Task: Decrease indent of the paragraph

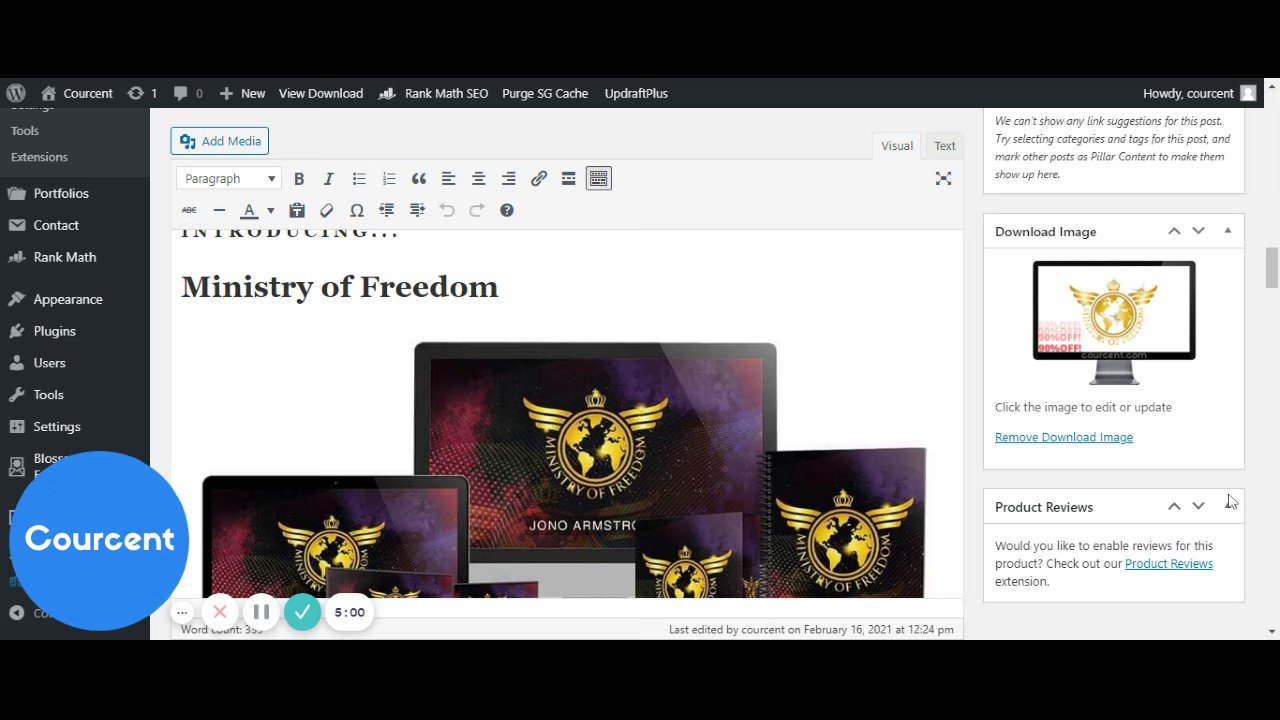Action: (x=387, y=210)
